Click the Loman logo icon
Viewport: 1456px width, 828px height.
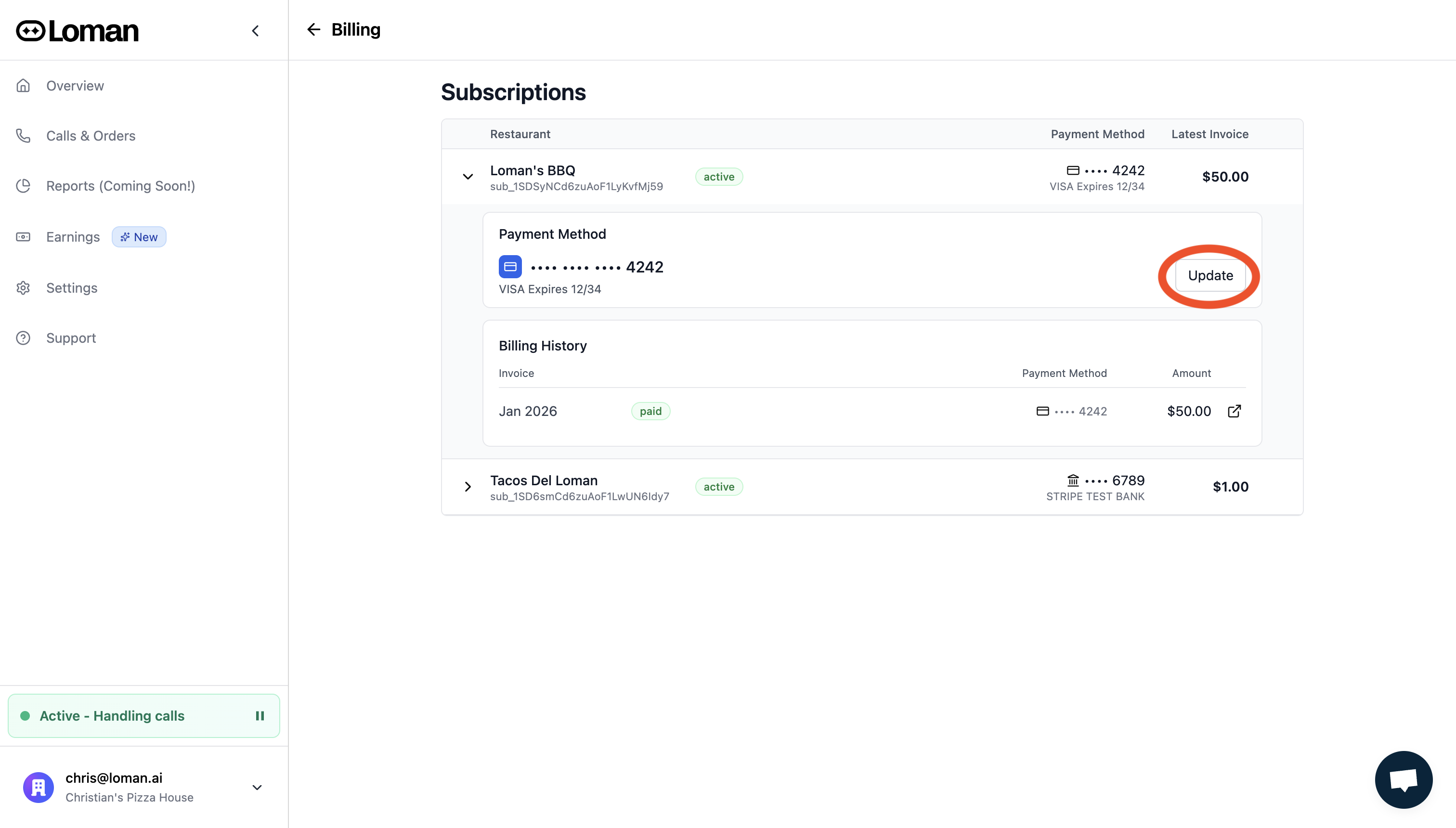point(31,31)
